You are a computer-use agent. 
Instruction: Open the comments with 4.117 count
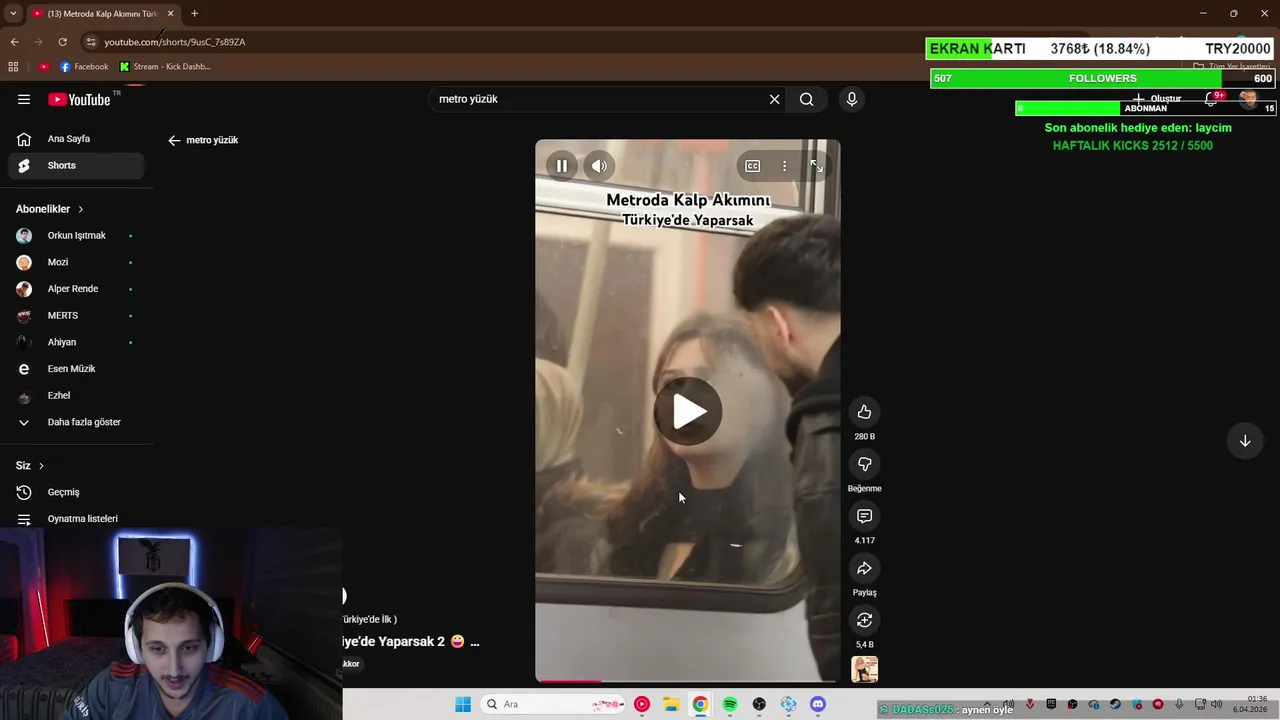point(865,516)
